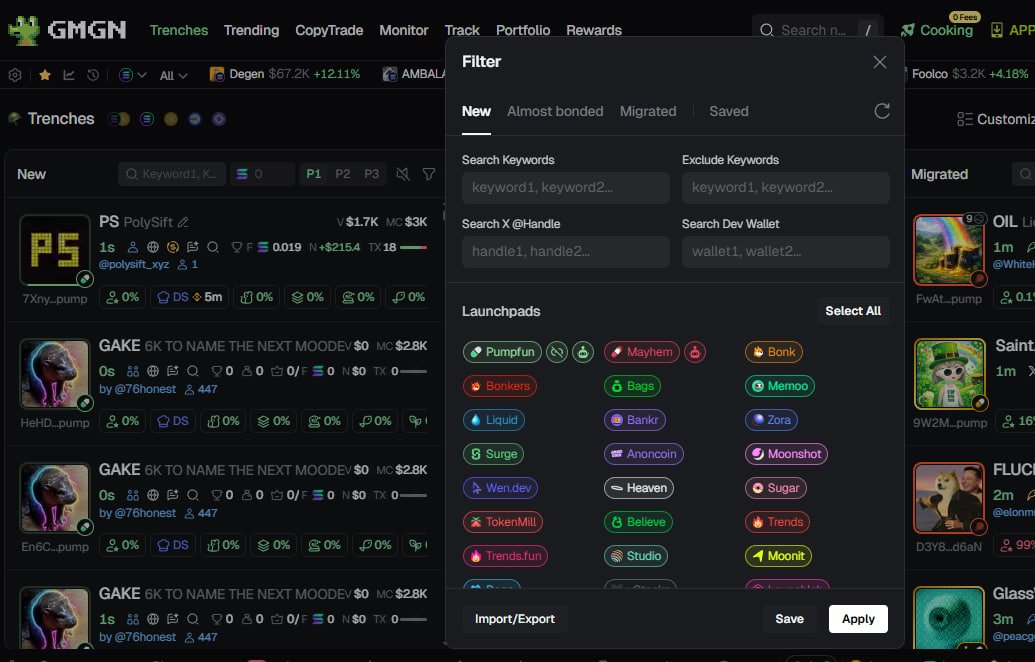Click the globe website icon in PS row
The width and height of the screenshot is (1035, 662).
[152, 247]
